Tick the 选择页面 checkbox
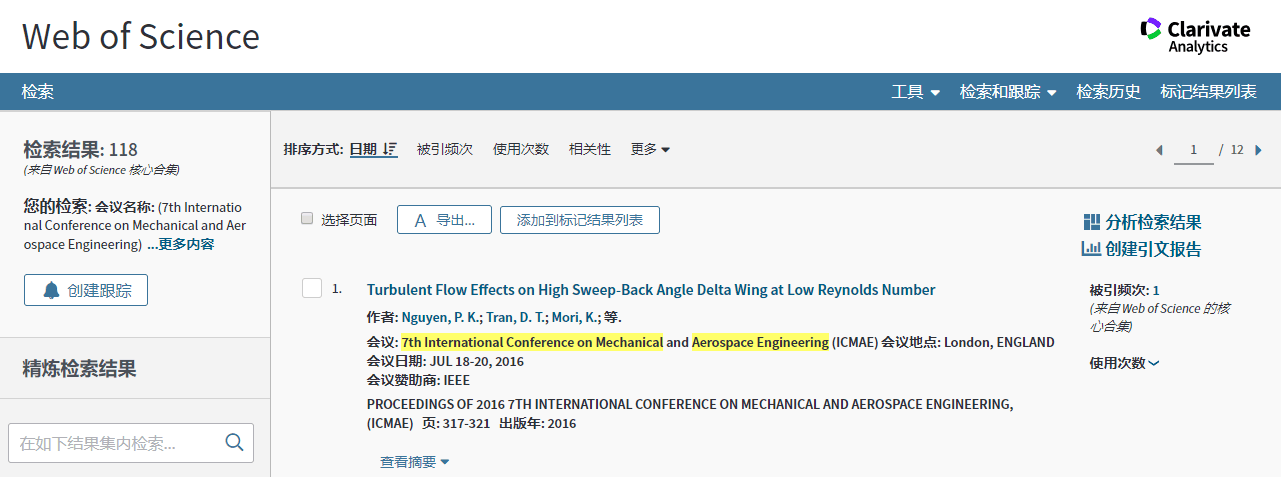 [x=307, y=219]
